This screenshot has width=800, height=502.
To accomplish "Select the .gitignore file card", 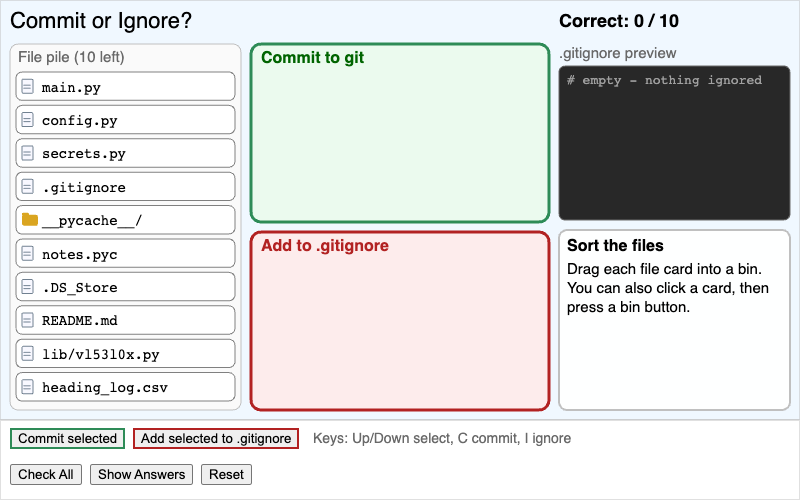I will [126, 187].
